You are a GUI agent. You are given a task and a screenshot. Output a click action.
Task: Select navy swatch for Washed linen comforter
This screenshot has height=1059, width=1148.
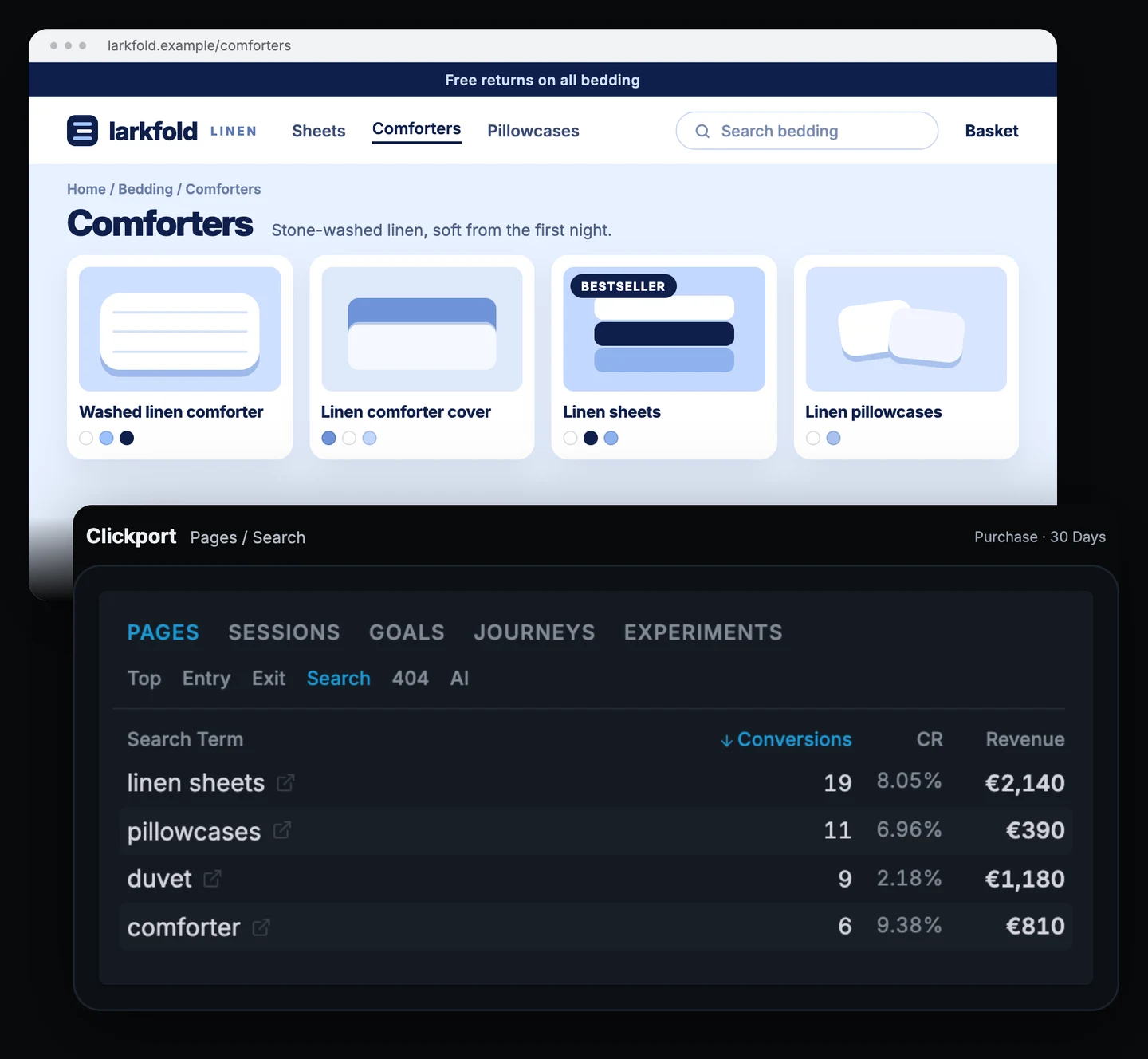coord(127,438)
